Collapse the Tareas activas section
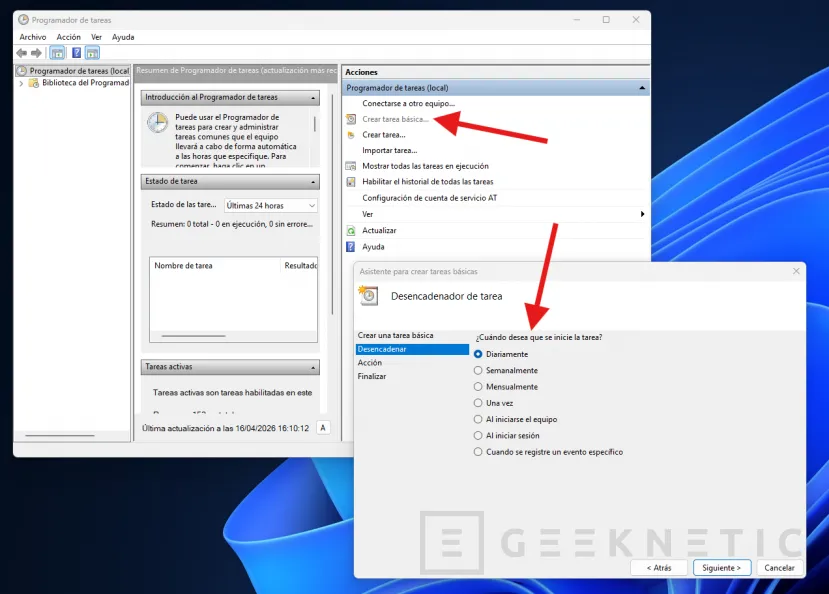This screenshot has height=594, width=829. (313, 367)
